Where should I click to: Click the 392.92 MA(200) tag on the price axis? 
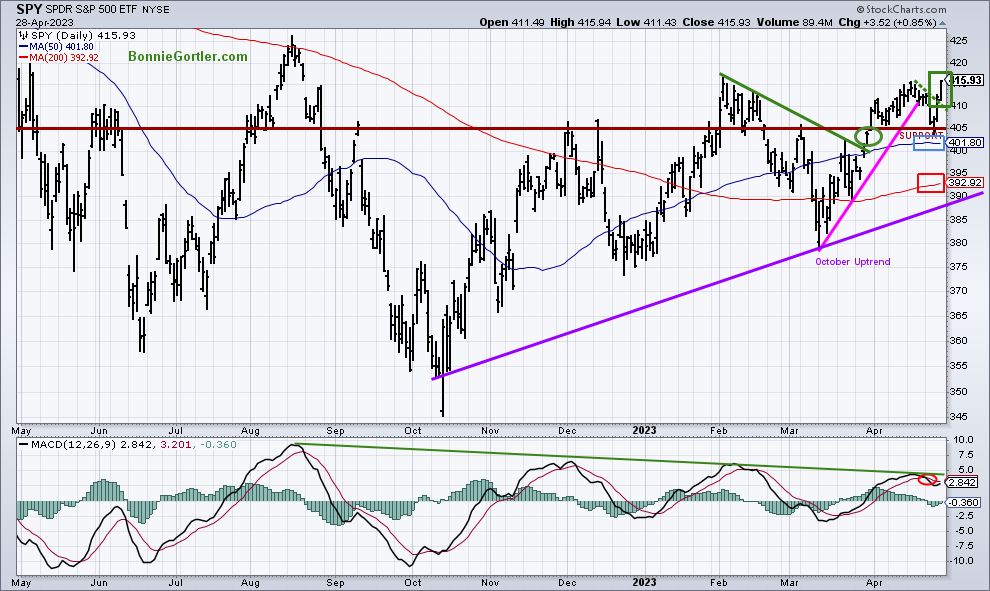965,182
